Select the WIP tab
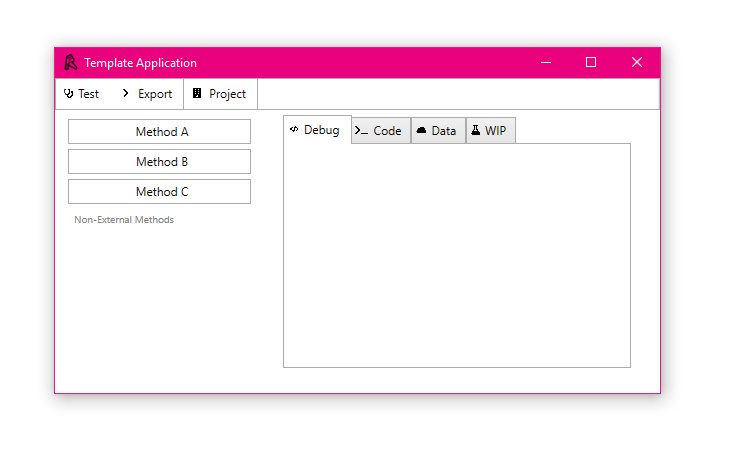Screen dimensions: 729x455 point(491,131)
